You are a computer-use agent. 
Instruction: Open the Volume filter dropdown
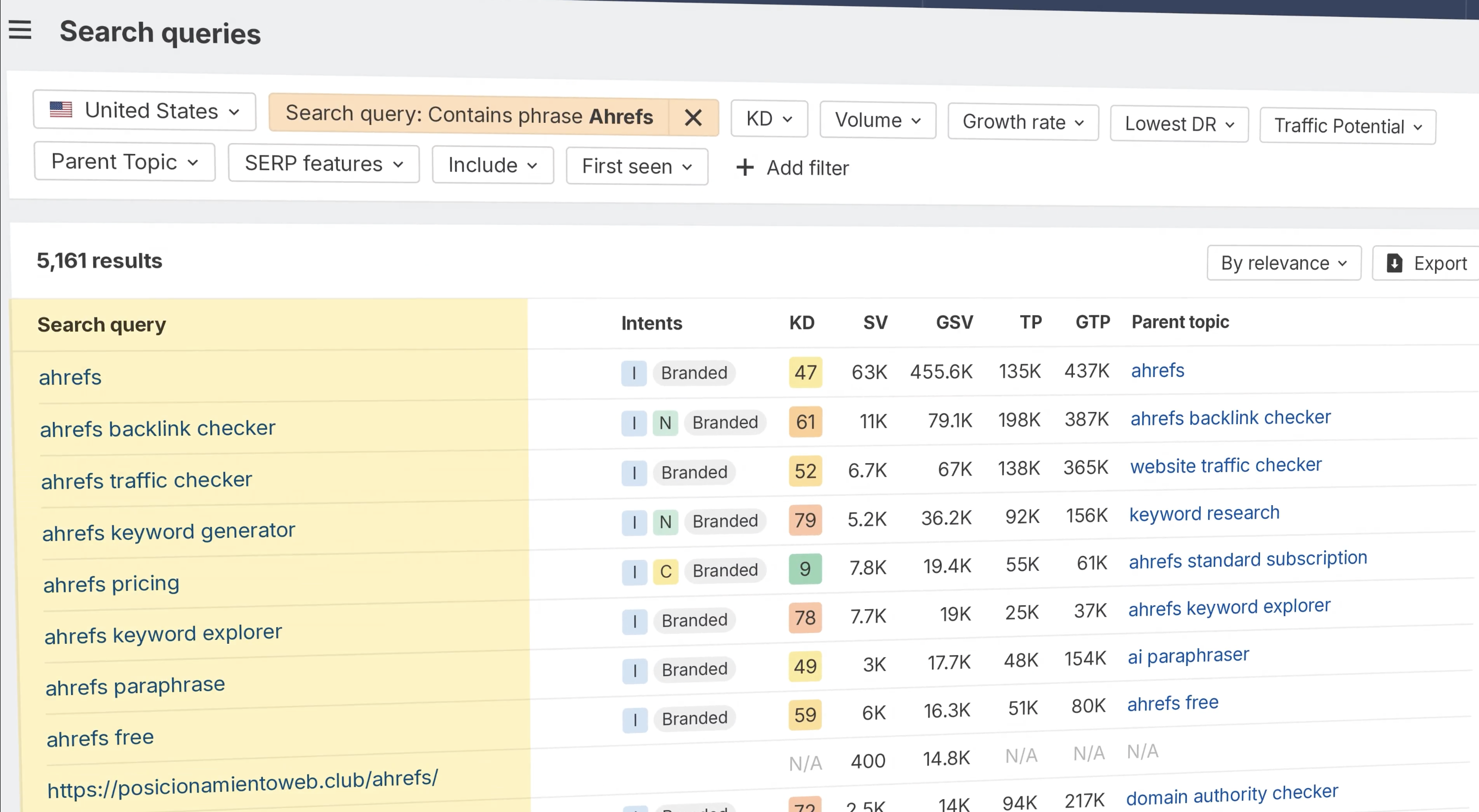click(877, 120)
